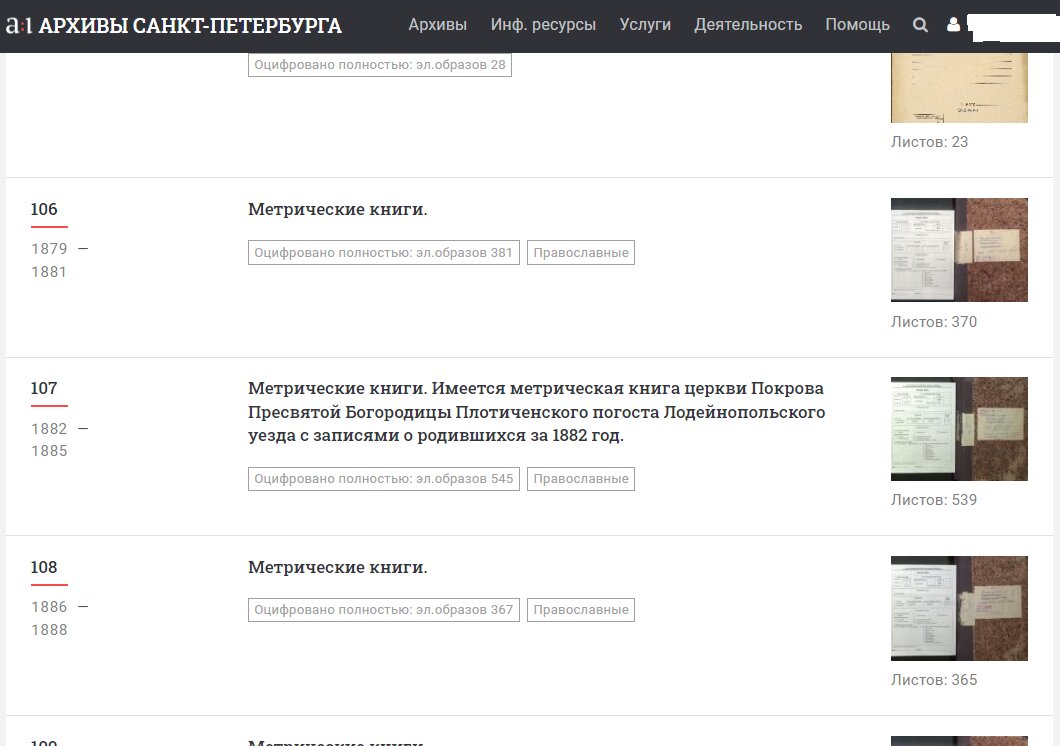Open Метрические книги title of record 108

337,568
